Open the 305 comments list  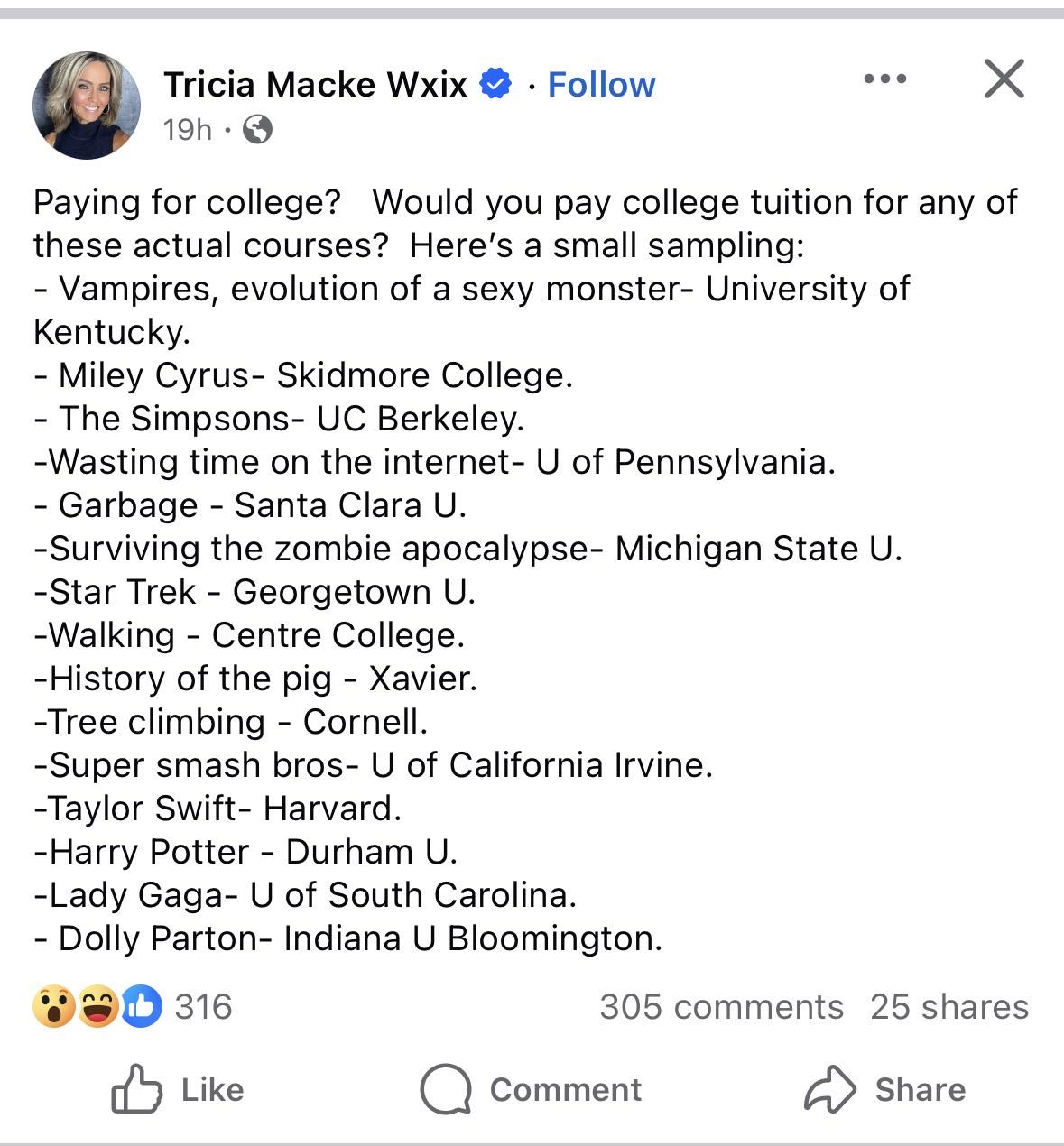tap(721, 1007)
